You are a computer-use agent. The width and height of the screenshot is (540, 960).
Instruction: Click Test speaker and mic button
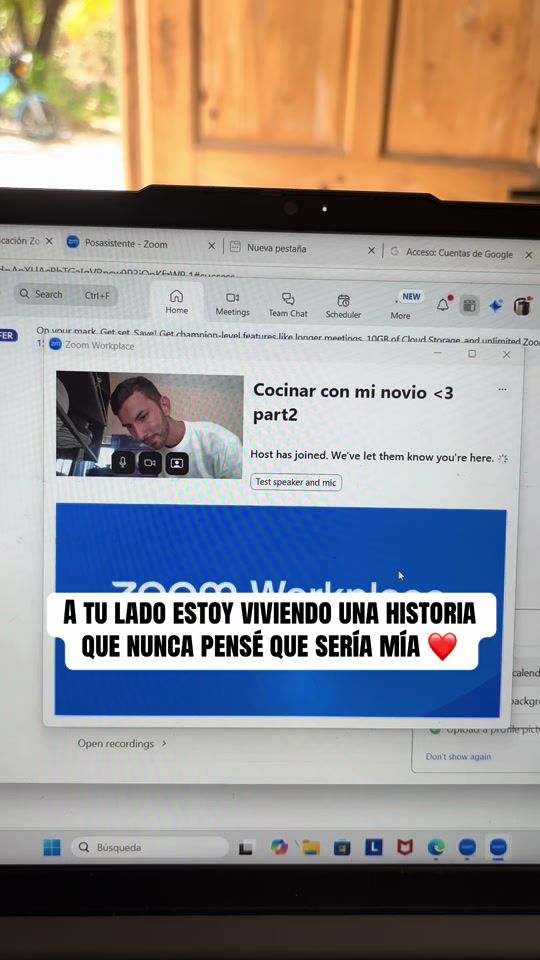tap(296, 482)
